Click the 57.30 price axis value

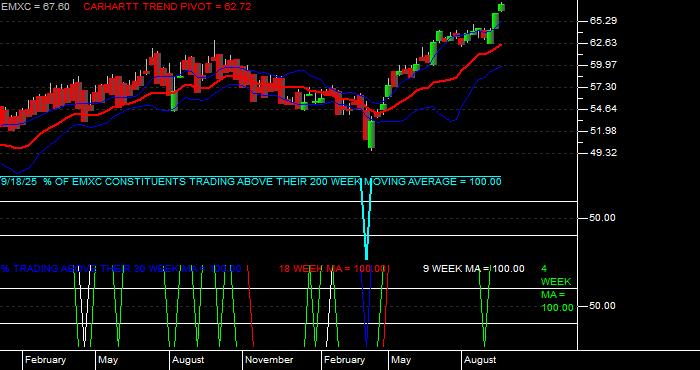tap(603, 87)
